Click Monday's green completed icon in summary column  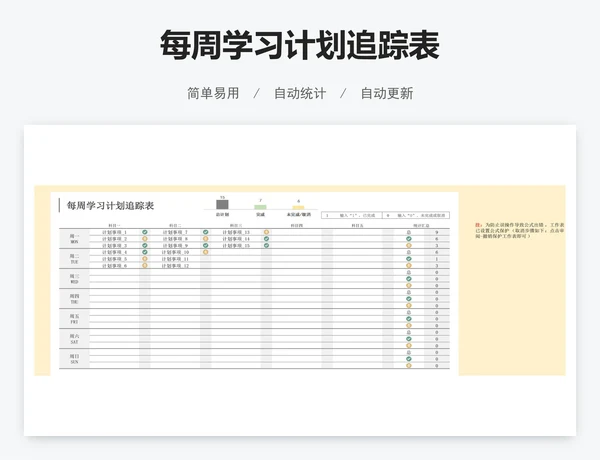click(409, 239)
